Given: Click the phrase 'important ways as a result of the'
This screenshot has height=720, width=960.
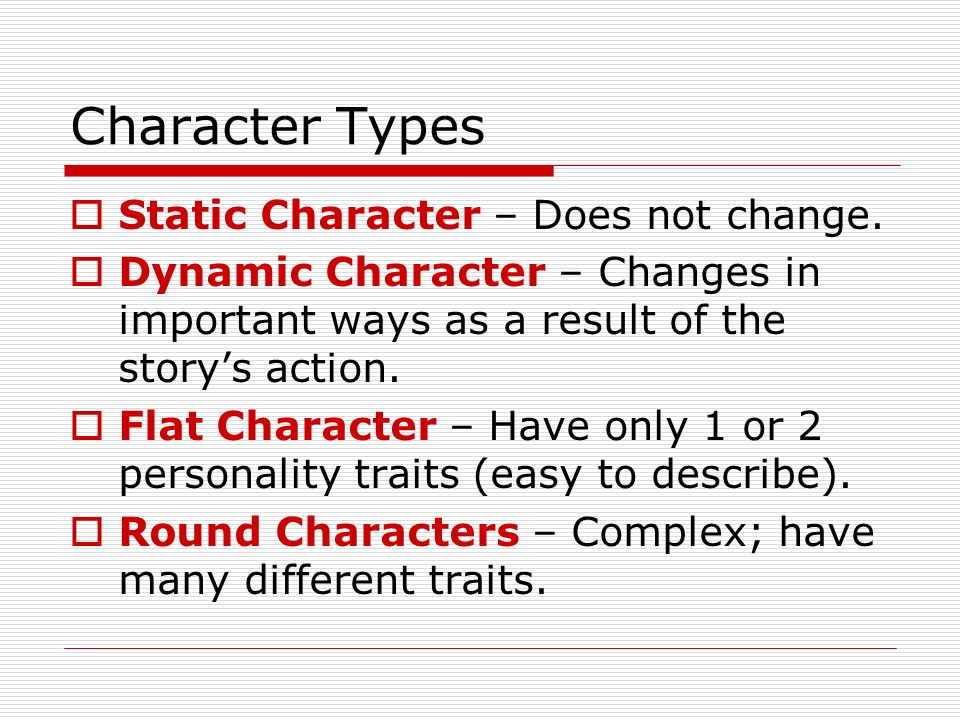Looking at the screenshot, I should tap(452, 321).
